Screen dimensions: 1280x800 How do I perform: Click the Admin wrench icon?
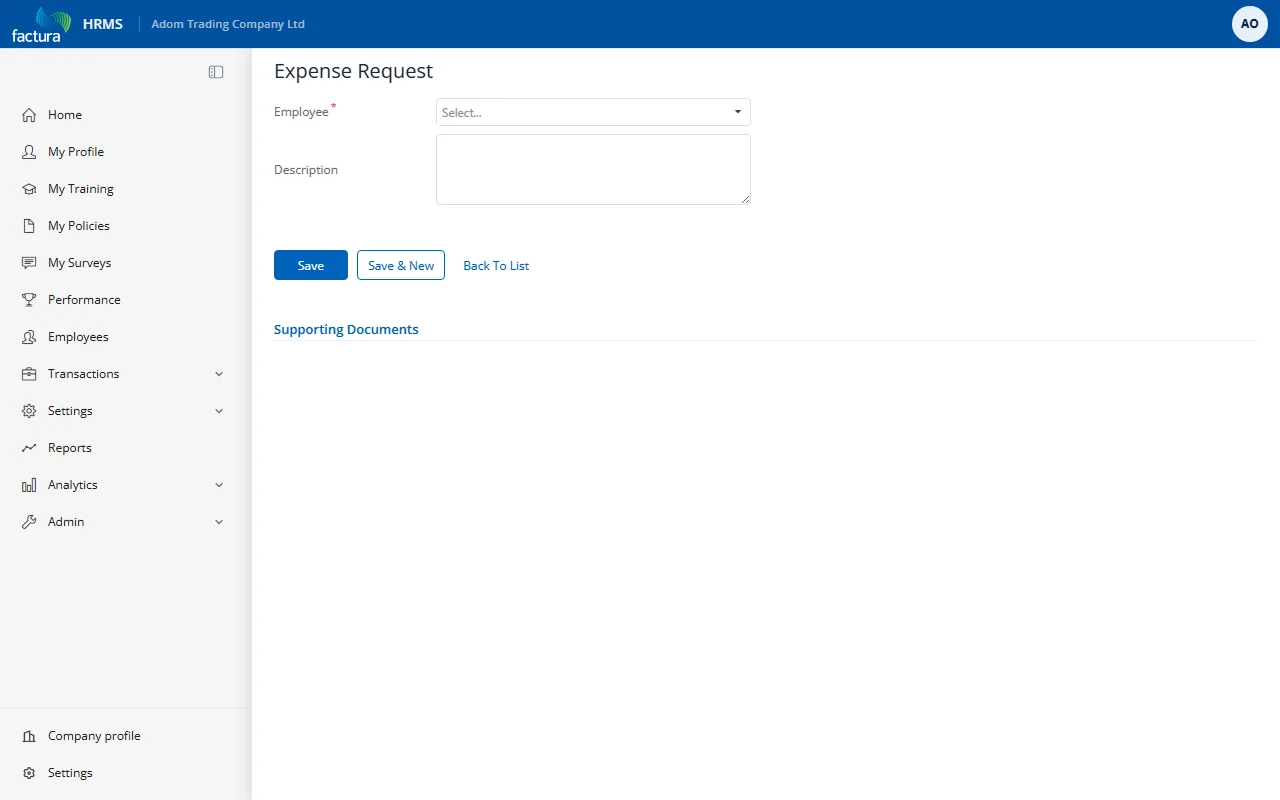[x=29, y=522]
